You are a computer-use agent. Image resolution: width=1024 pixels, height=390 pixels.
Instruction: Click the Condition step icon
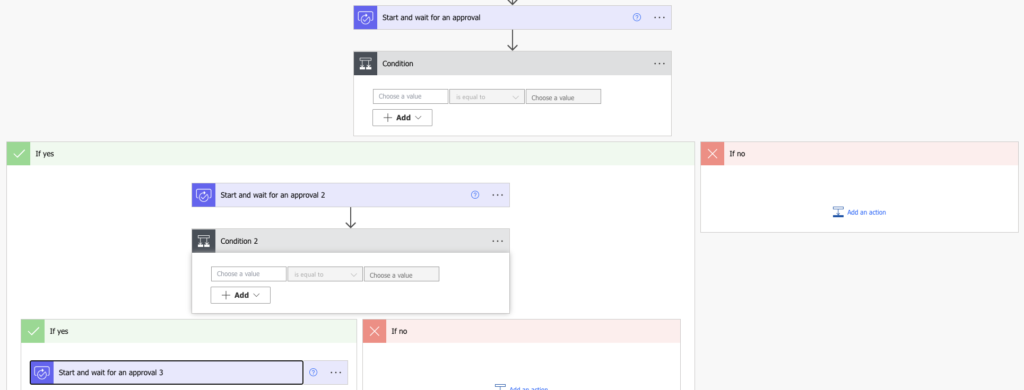pos(366,63)
